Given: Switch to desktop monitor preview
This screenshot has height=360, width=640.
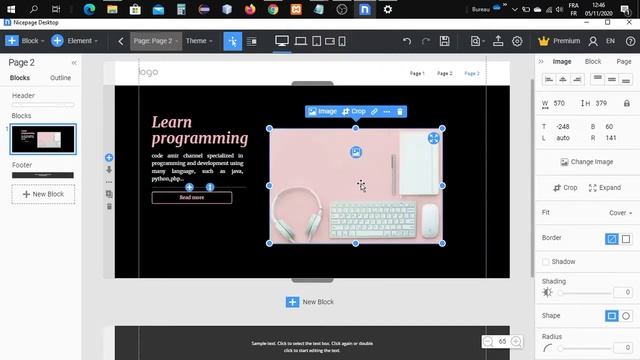Looking at the screenshot, I should (282, 41).
